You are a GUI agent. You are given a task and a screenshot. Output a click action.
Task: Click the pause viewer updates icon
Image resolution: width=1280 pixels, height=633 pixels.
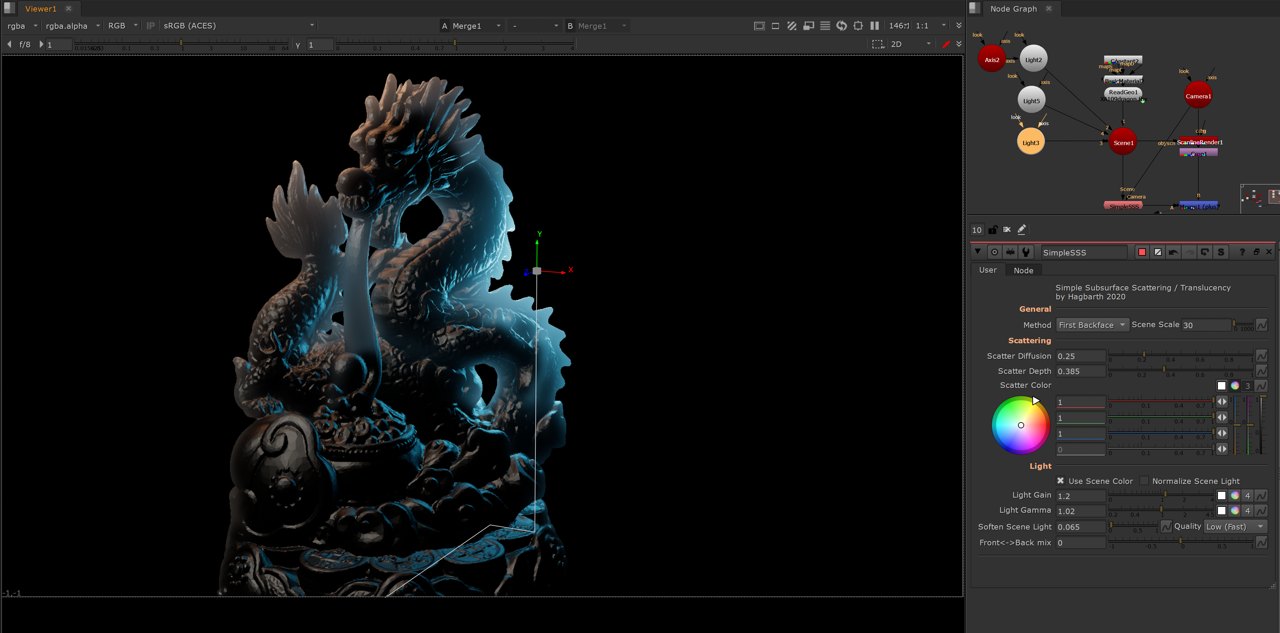[x=875, y=25]
